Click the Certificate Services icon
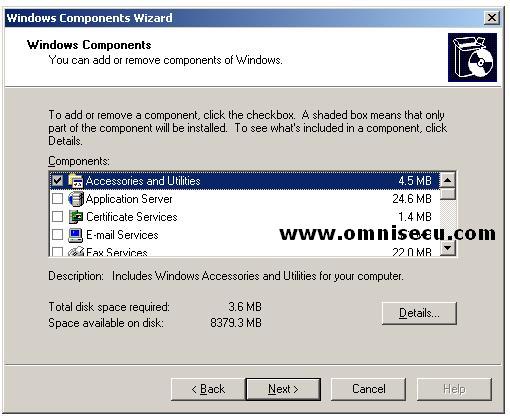This screenshot has height=417, width=510. pos(75,217)
